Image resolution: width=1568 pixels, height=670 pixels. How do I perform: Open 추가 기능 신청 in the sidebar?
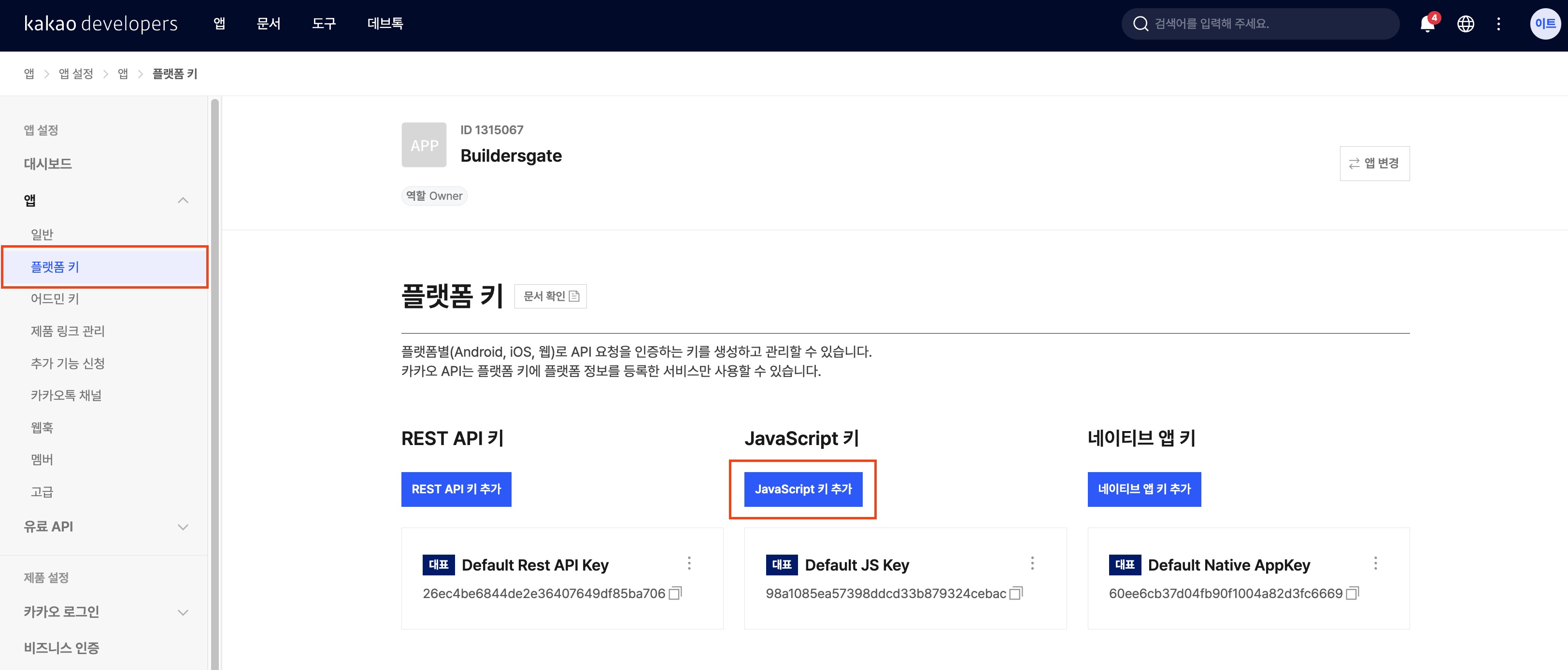[x=68, y=363]
